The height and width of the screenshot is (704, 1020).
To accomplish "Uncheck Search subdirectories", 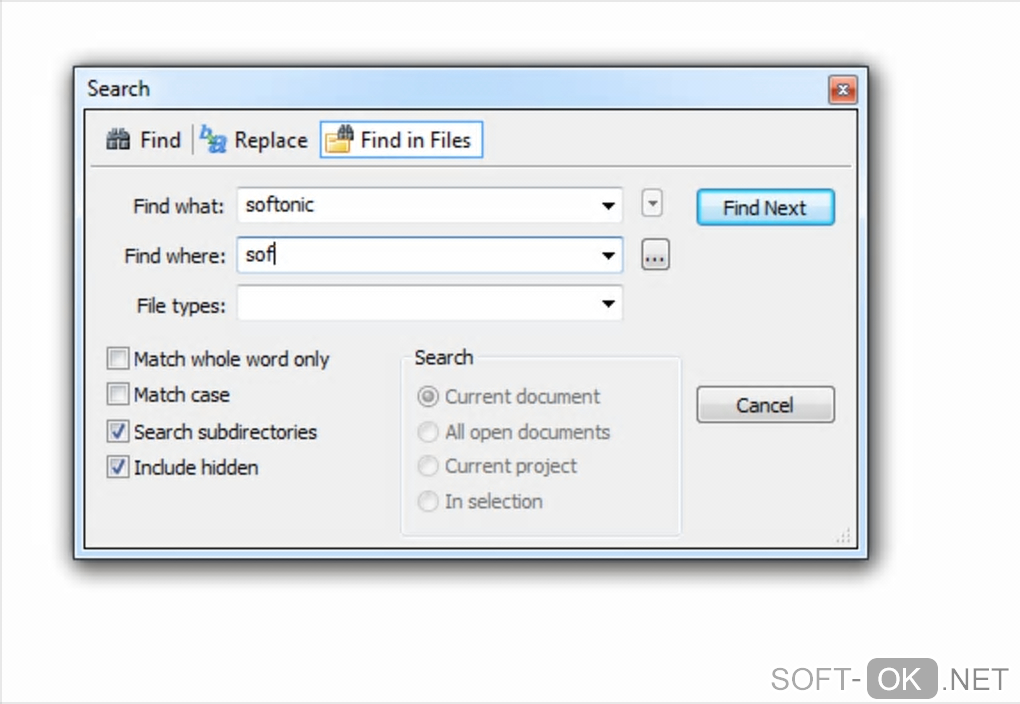I will pos(119,432).
